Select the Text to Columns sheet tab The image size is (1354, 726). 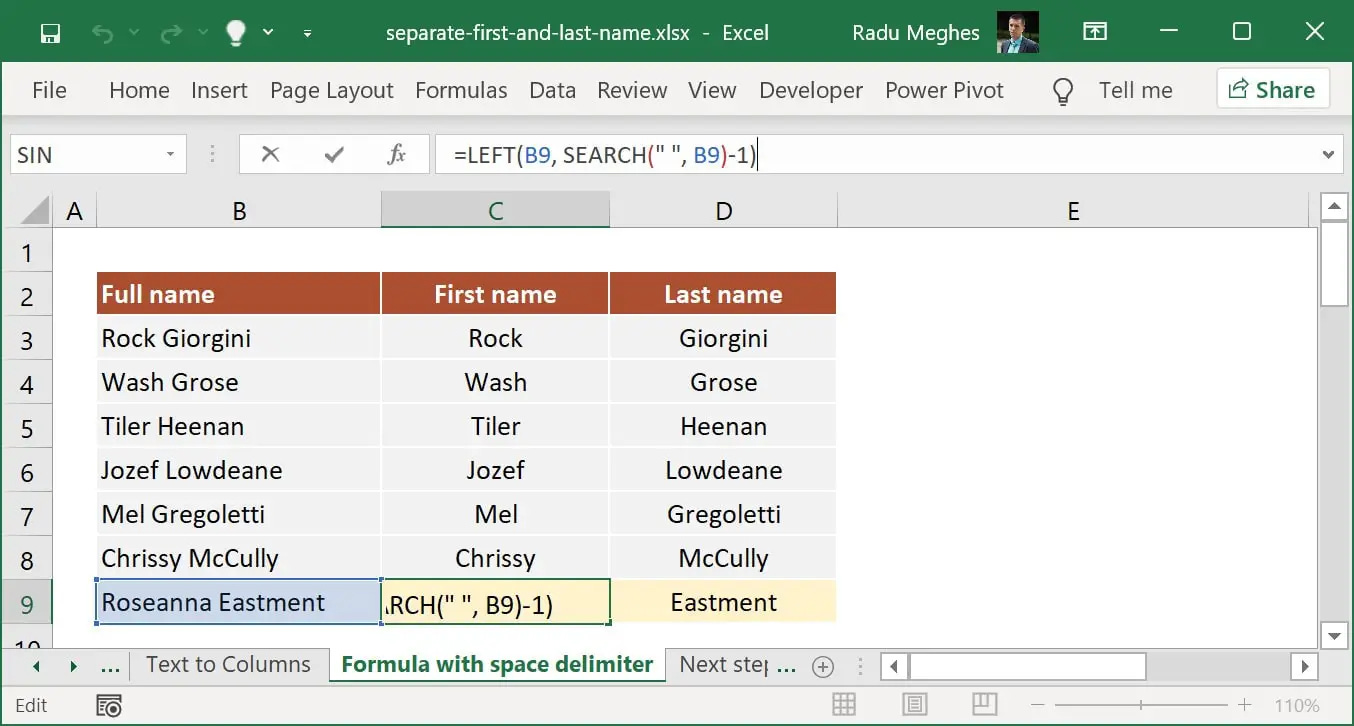pyautogui.click(x=229, y=664)
